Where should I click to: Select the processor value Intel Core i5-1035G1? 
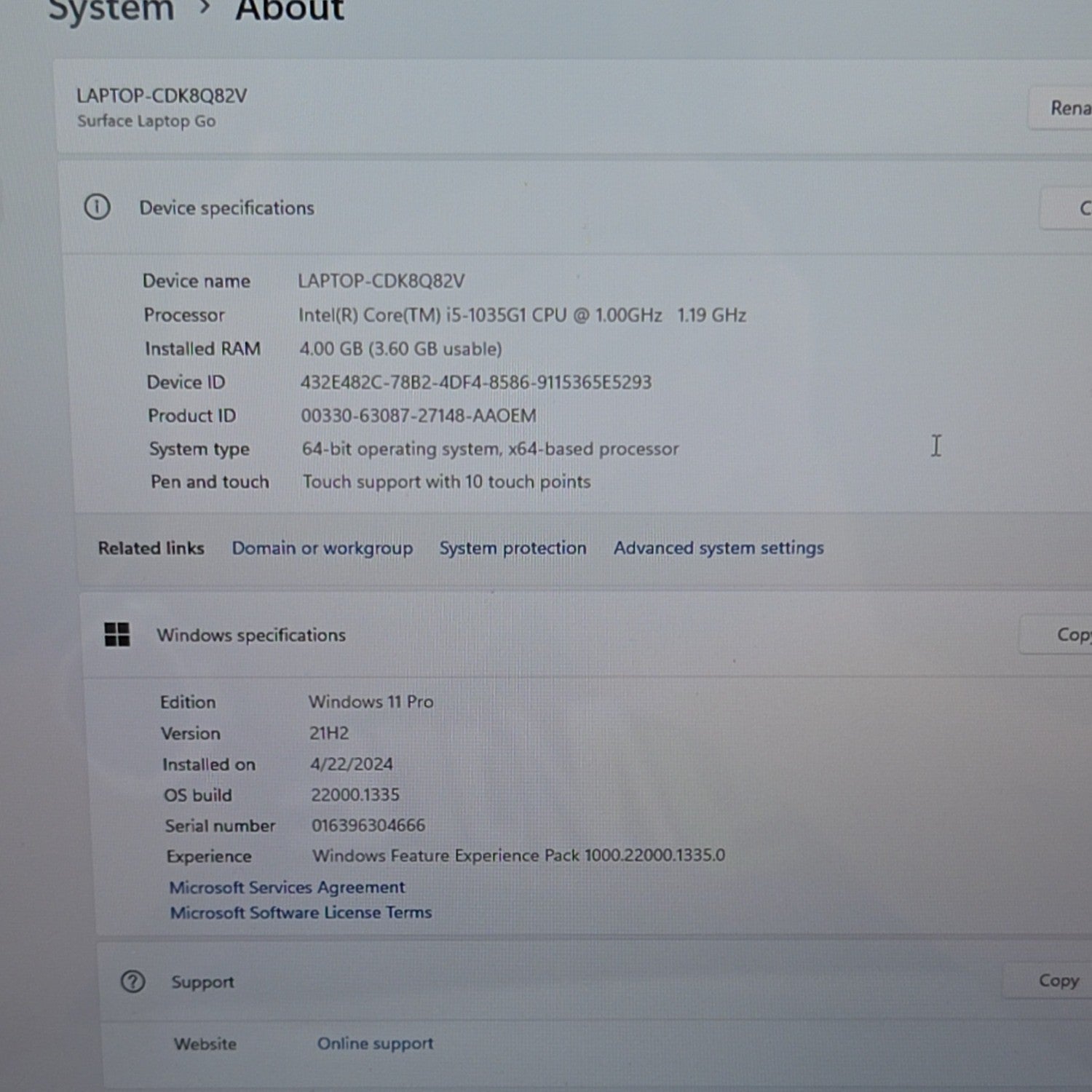coord(522,315)
